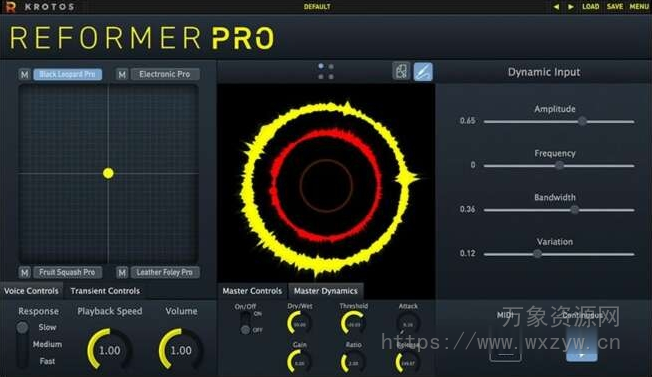652x377 pixels.
Task: Click the LOAD preset button
Action: pyautogui.click(x=590, y=7)
